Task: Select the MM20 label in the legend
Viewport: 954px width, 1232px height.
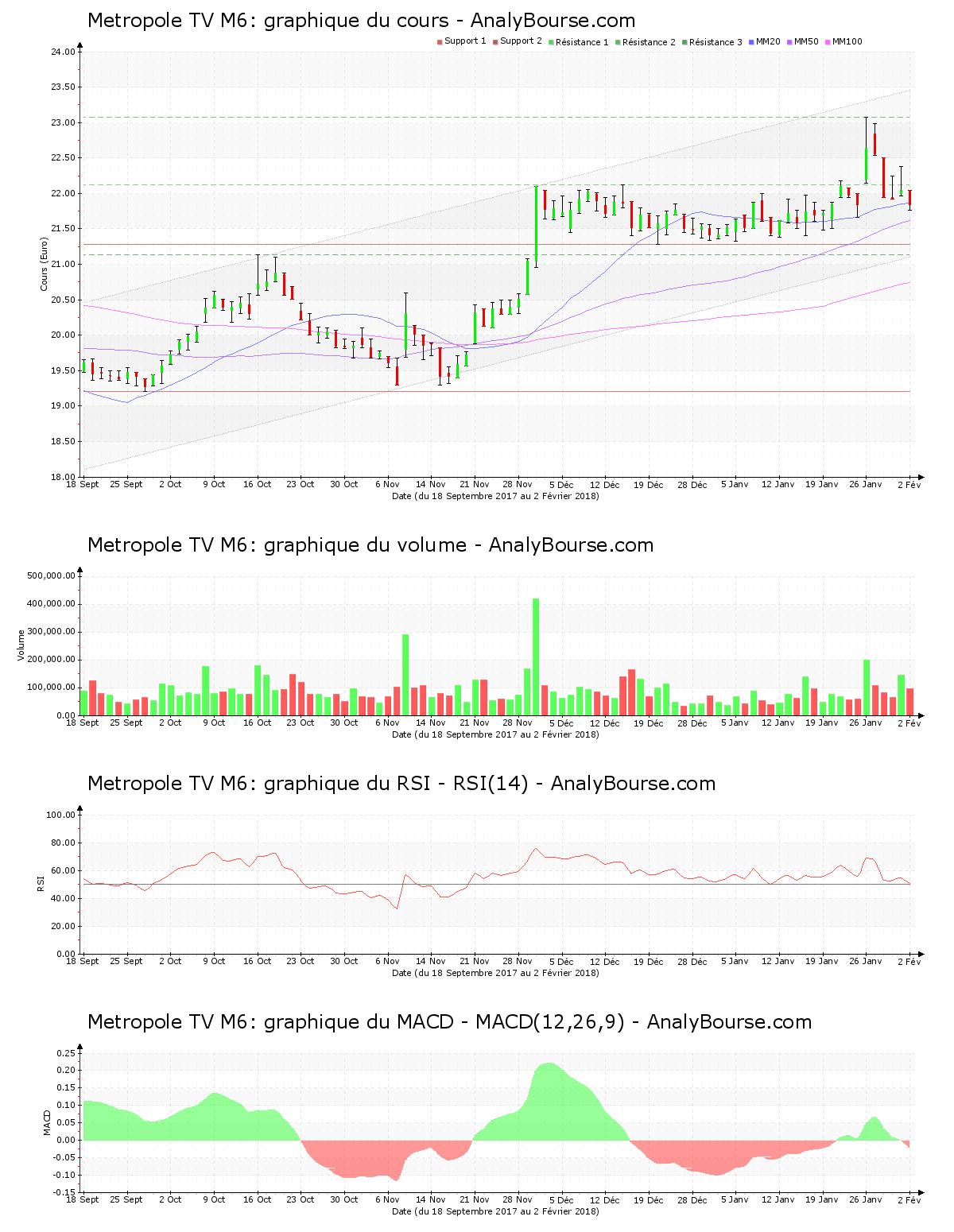Action: pyautogui.click(x=768, y=41)
